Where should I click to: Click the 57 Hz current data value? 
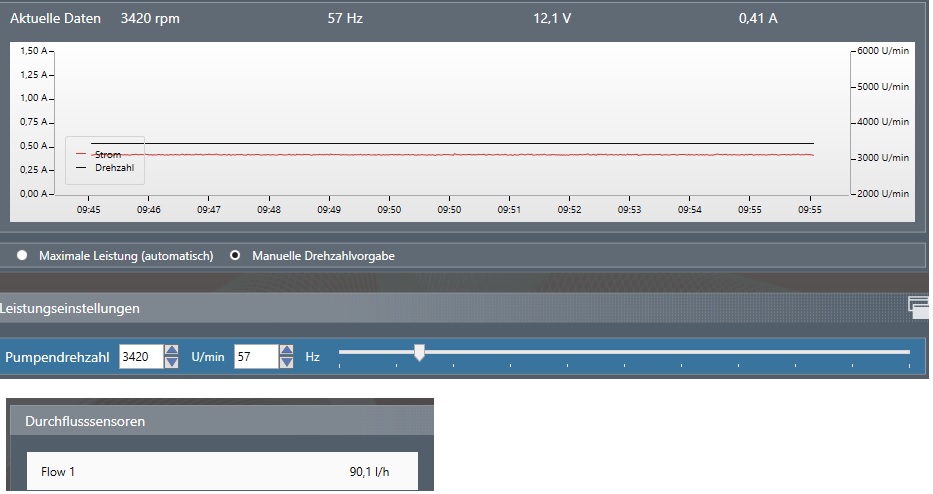tap(345, 18)
